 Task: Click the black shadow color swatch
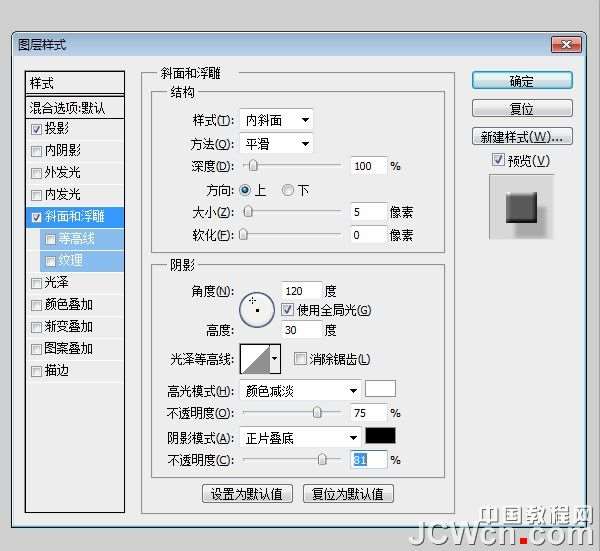coord(380,436)
